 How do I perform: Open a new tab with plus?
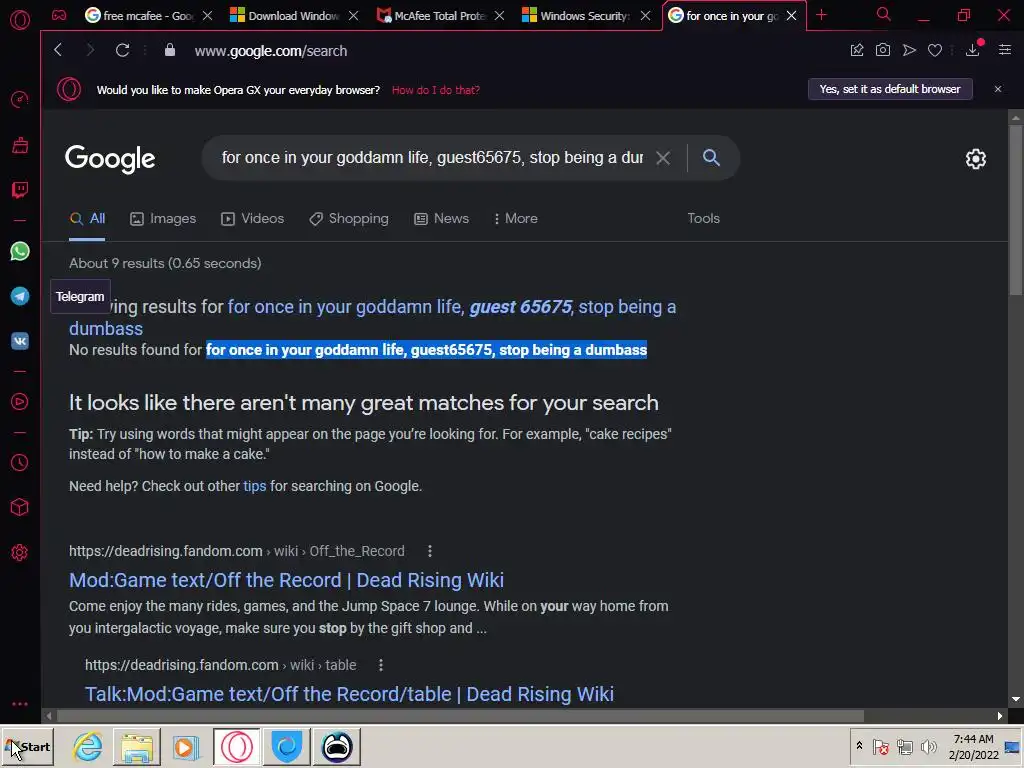point(822,15)
